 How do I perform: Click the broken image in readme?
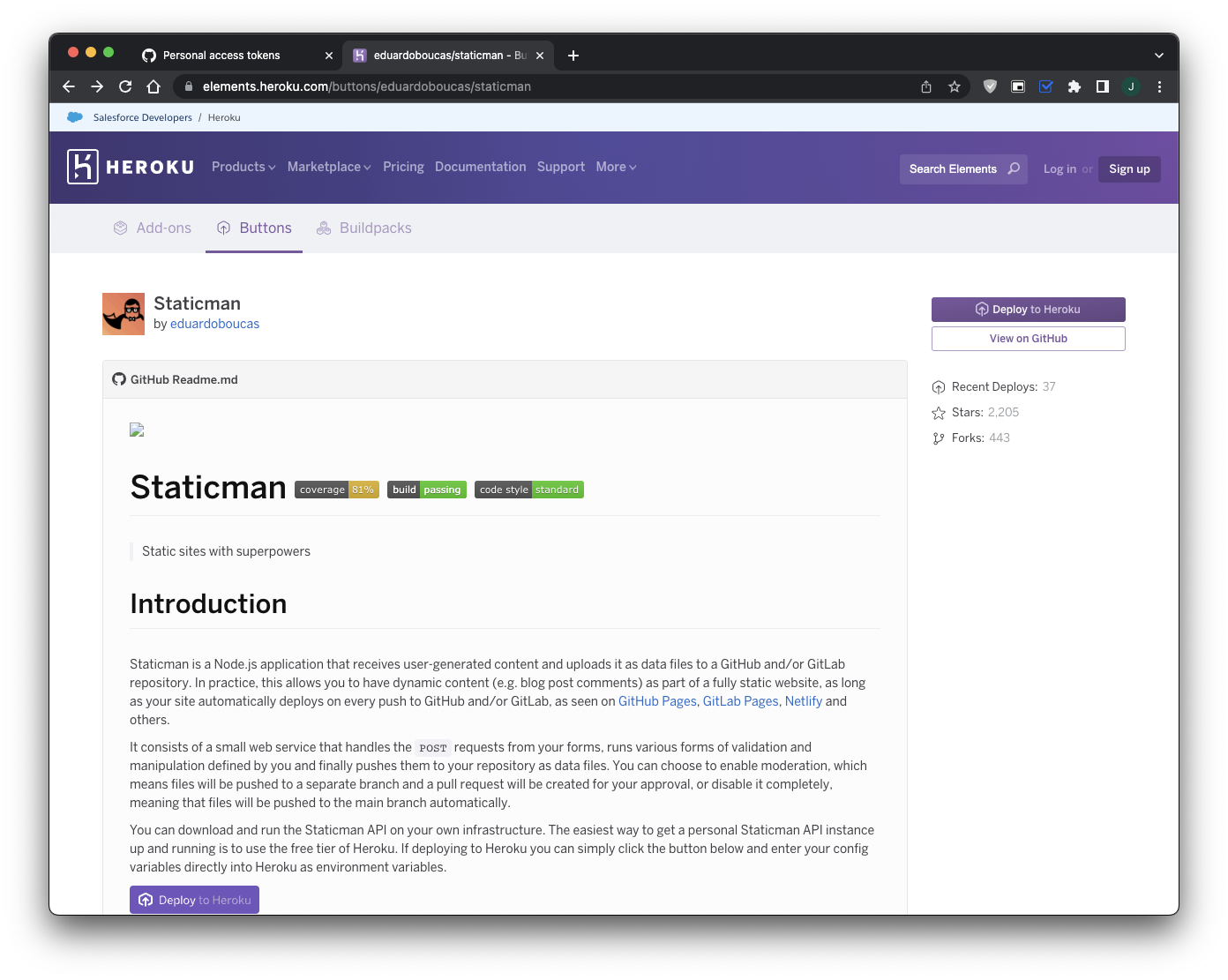[x=137, y=430]
